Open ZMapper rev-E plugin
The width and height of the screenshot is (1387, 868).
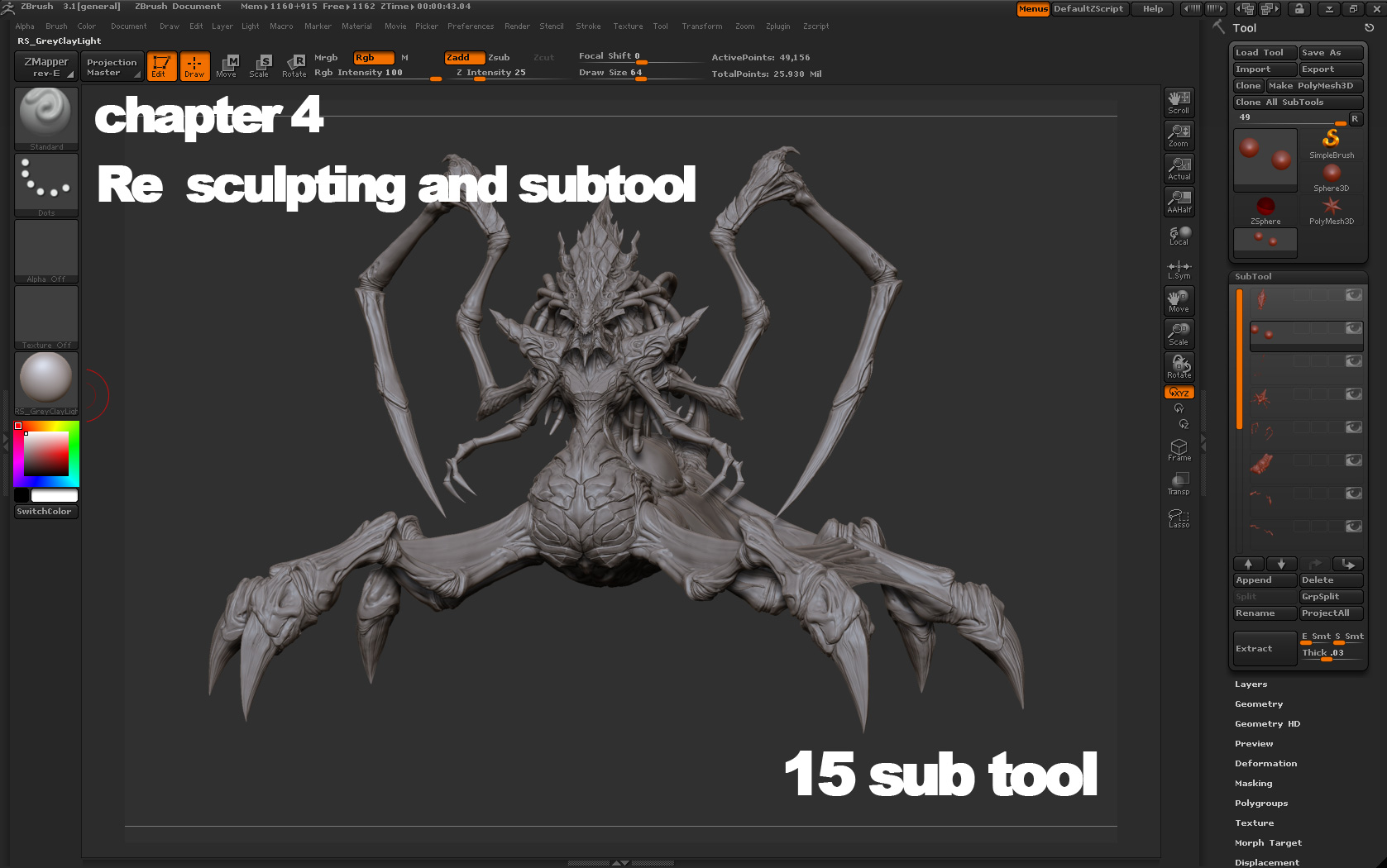[x=46, y=66]
